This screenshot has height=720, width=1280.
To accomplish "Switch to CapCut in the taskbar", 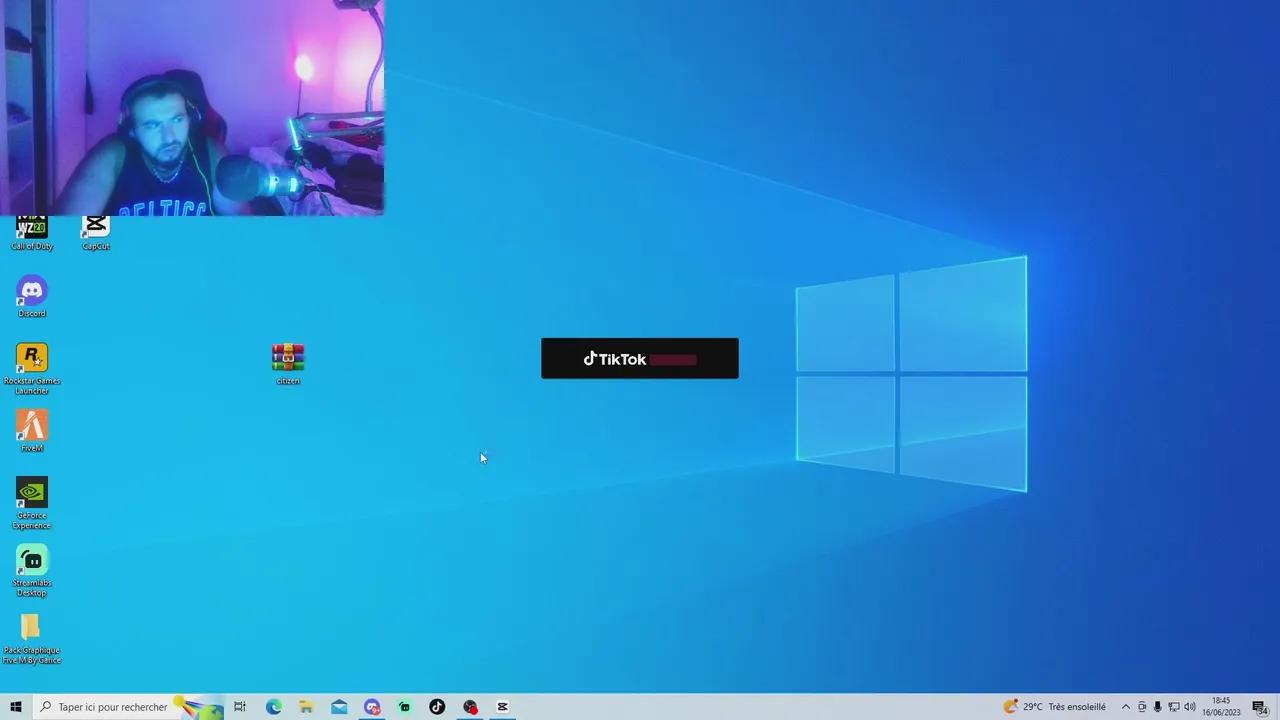I will point(503,707).
